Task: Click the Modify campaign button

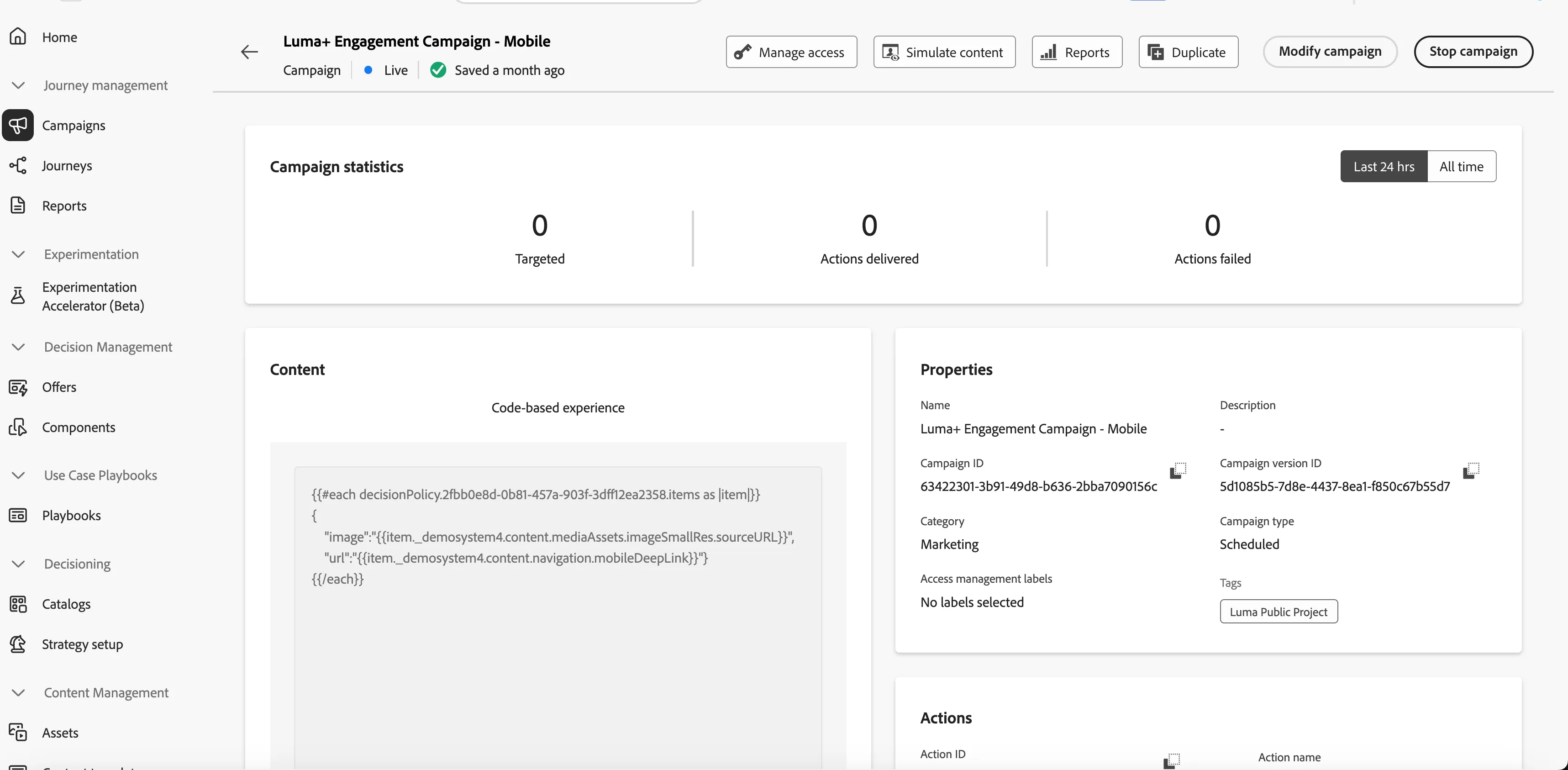Action: coord(1330,52)
